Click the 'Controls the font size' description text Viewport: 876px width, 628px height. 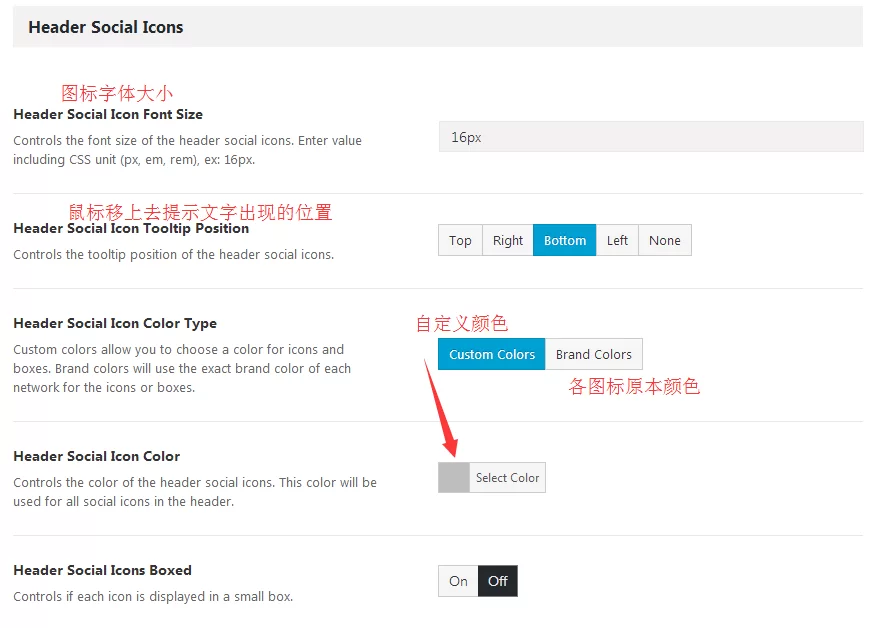coord(188,150)
